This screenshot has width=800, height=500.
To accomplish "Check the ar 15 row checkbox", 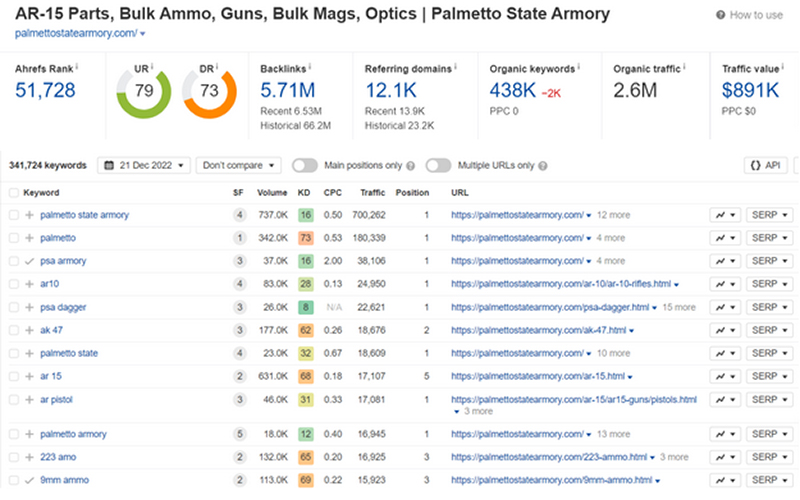I will tap(14, 377).
